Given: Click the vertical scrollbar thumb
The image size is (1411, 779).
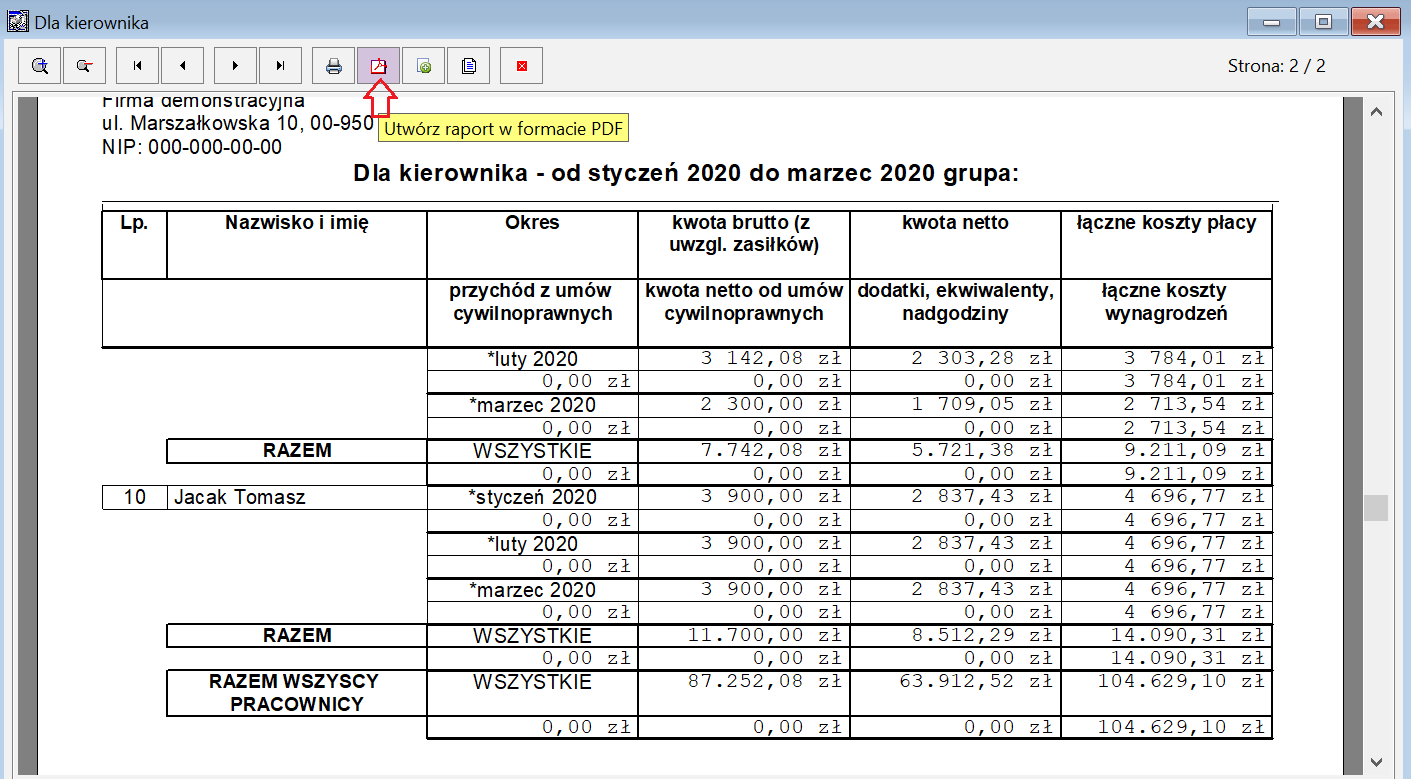Looking at the screenshot, I should pyautogui.click(x=1376, y=508).
